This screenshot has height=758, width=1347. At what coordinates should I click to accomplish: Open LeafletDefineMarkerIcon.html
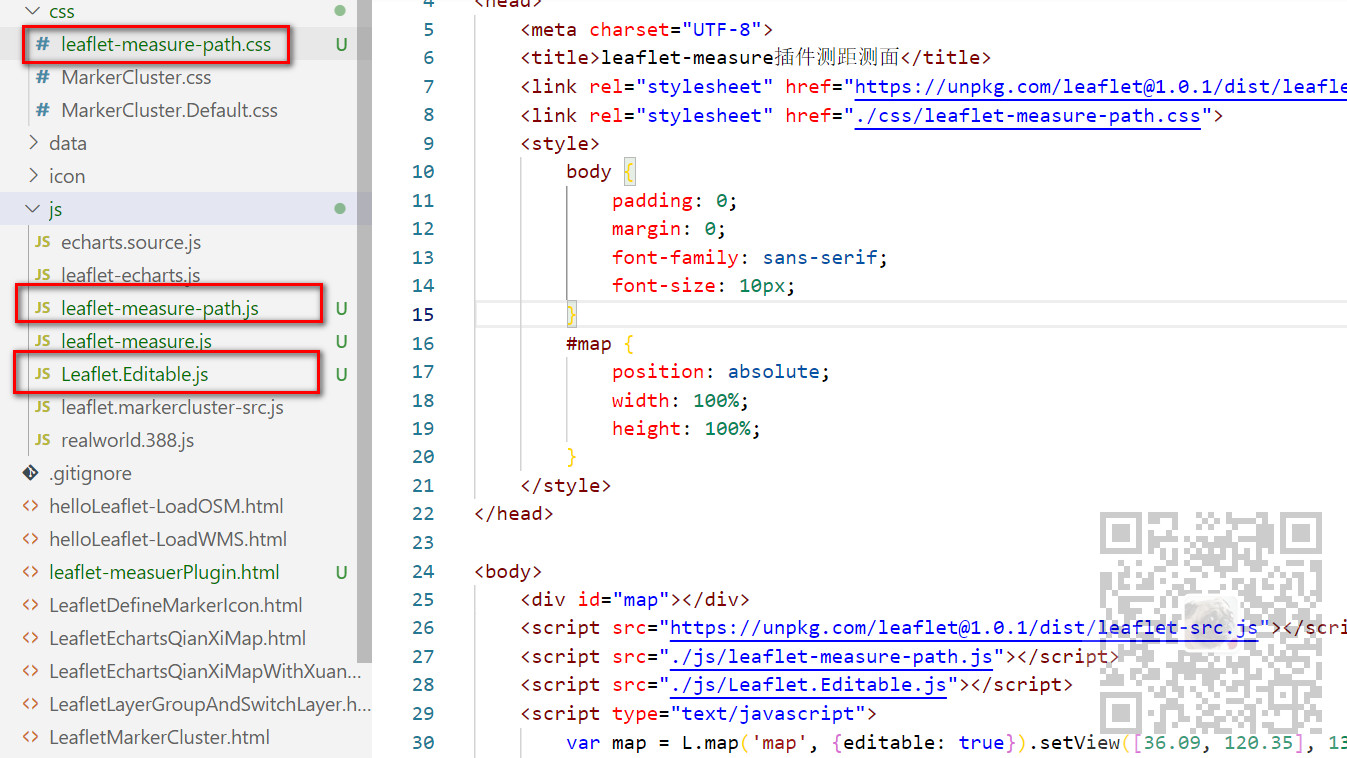tap(176, 605)
